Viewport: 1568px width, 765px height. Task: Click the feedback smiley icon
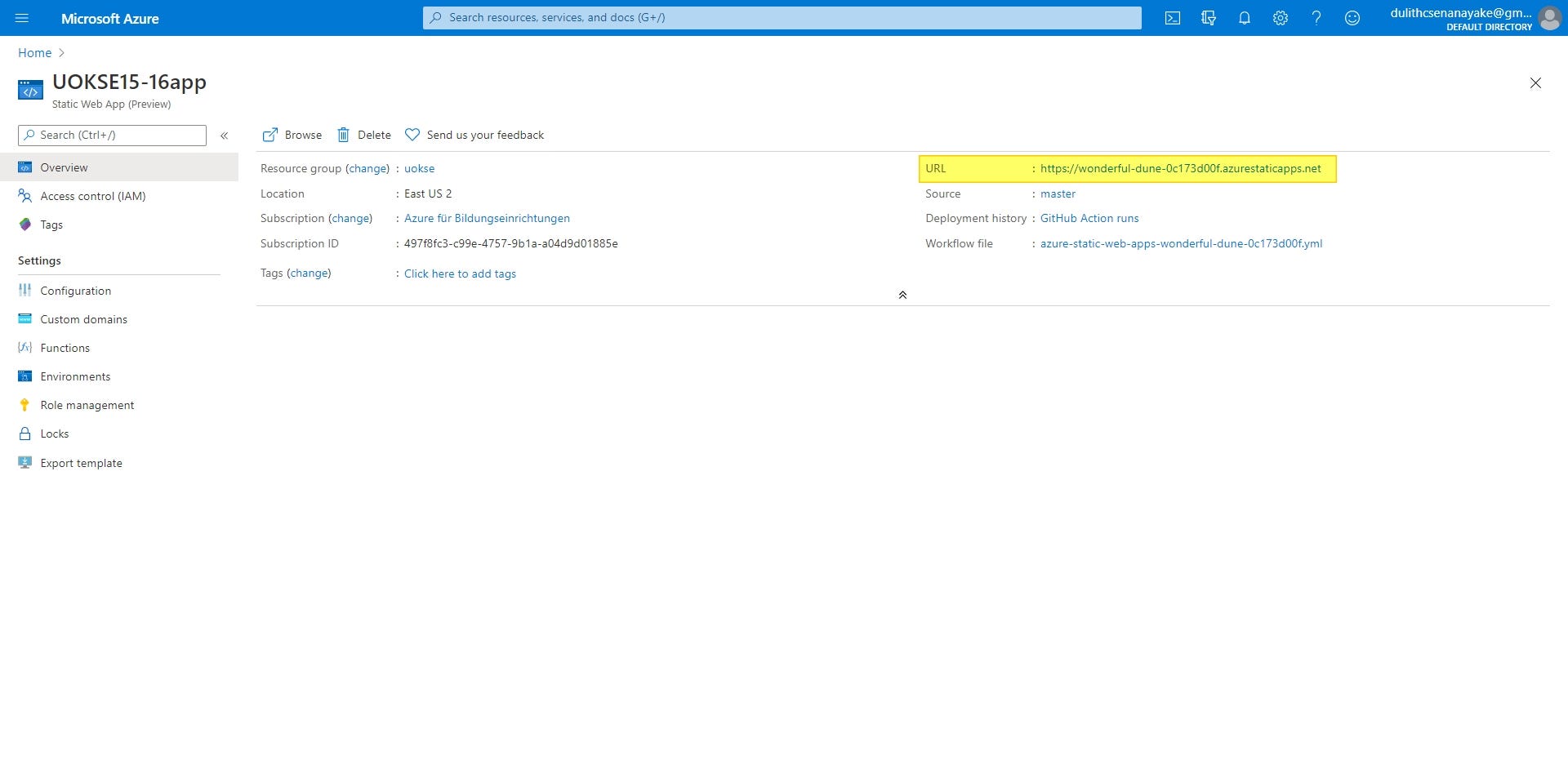(x=1352, y=18)
